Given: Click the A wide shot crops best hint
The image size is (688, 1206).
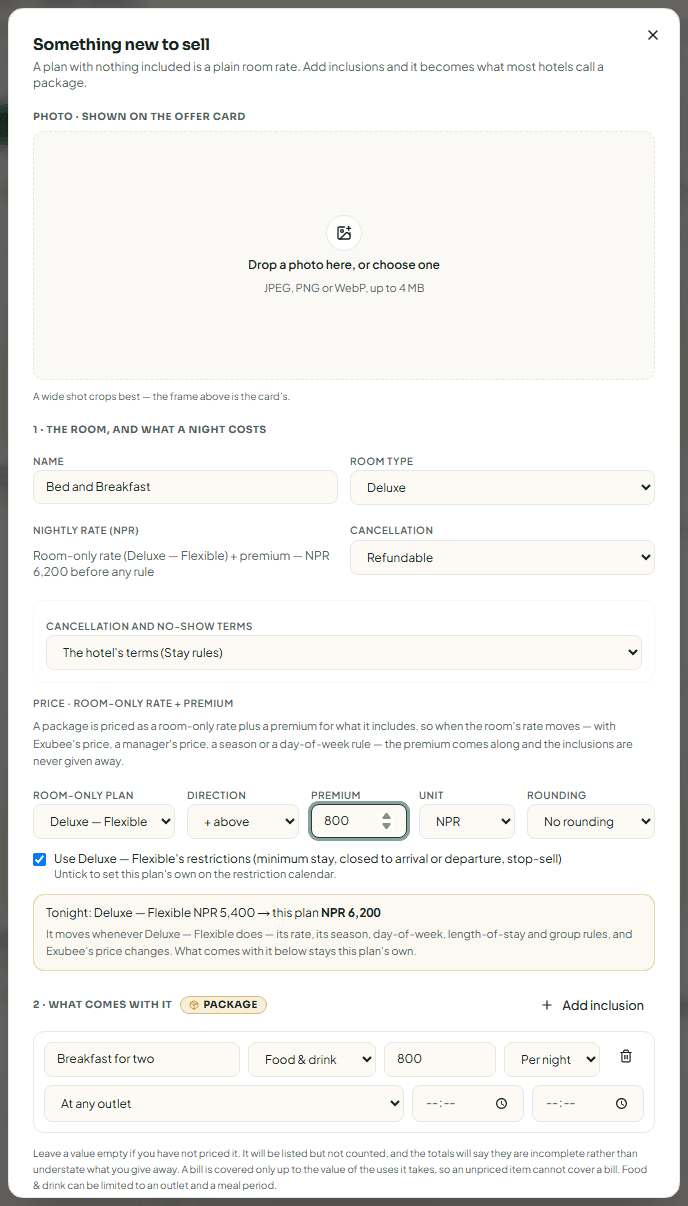Looking at the screenshot, I should coord(161,397).
